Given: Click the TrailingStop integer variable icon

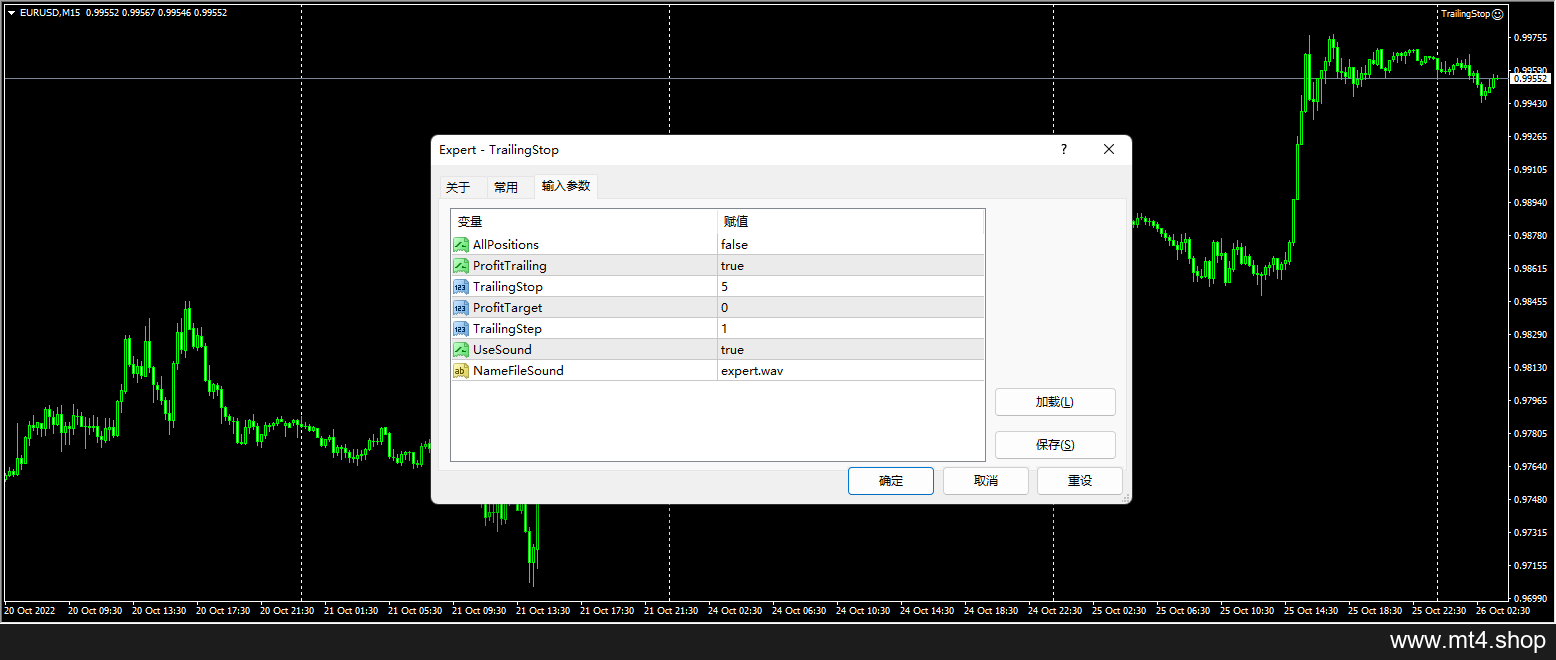Looking at the screenshot, I should [461, 286].
